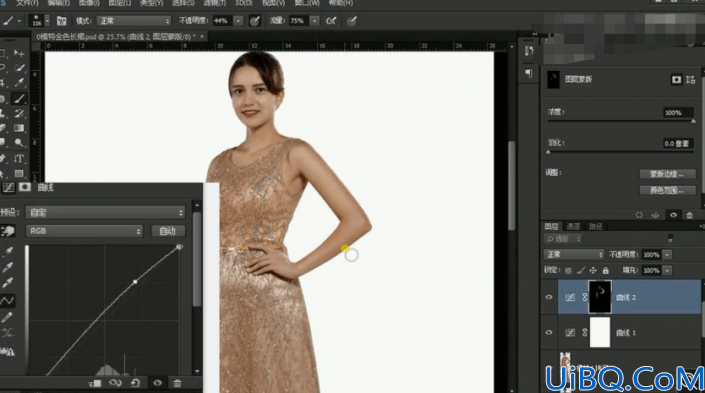Delete the Curves adjustment layer via trash

coord(177,383)
